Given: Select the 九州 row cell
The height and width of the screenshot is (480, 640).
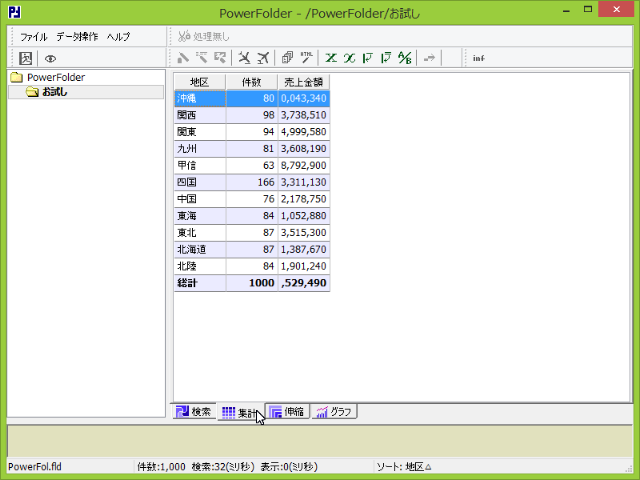Looking at the screenshot, I should pos(200,149).
